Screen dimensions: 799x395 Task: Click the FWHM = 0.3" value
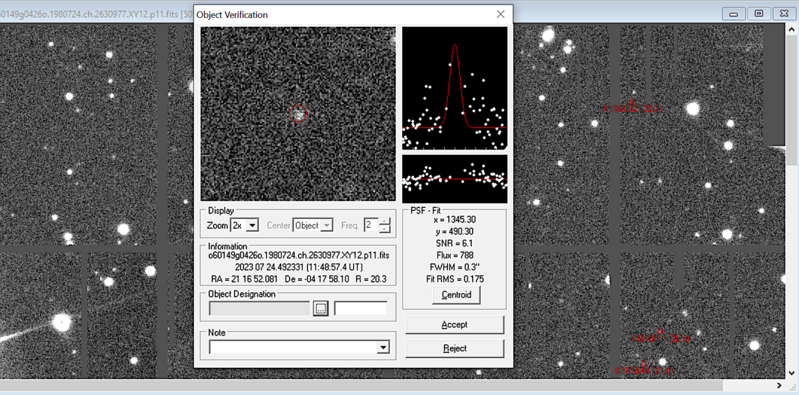(455, 267)
